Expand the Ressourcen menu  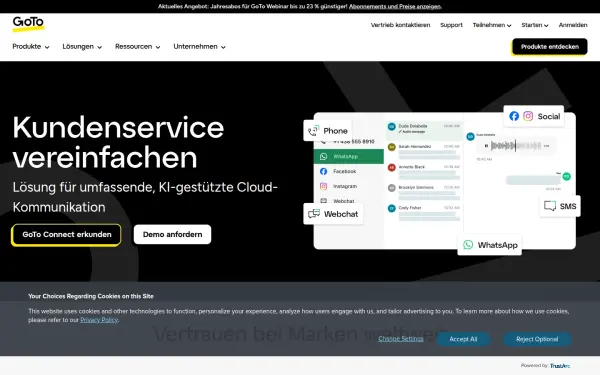(x=137, y=47)
